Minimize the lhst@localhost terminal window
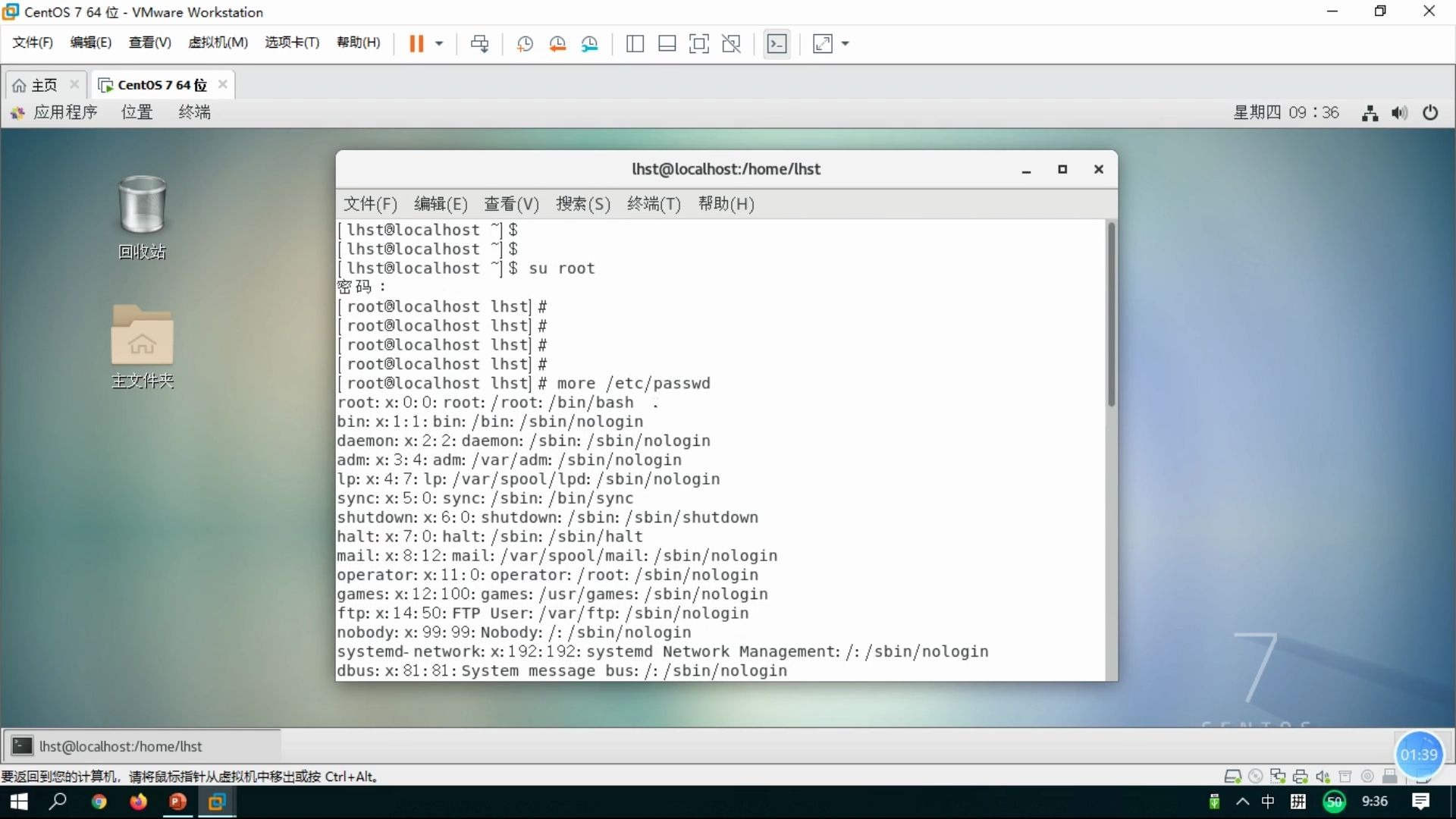Image resolution: width=1456 pixels, height=819 pixels. click(1026, 170)
